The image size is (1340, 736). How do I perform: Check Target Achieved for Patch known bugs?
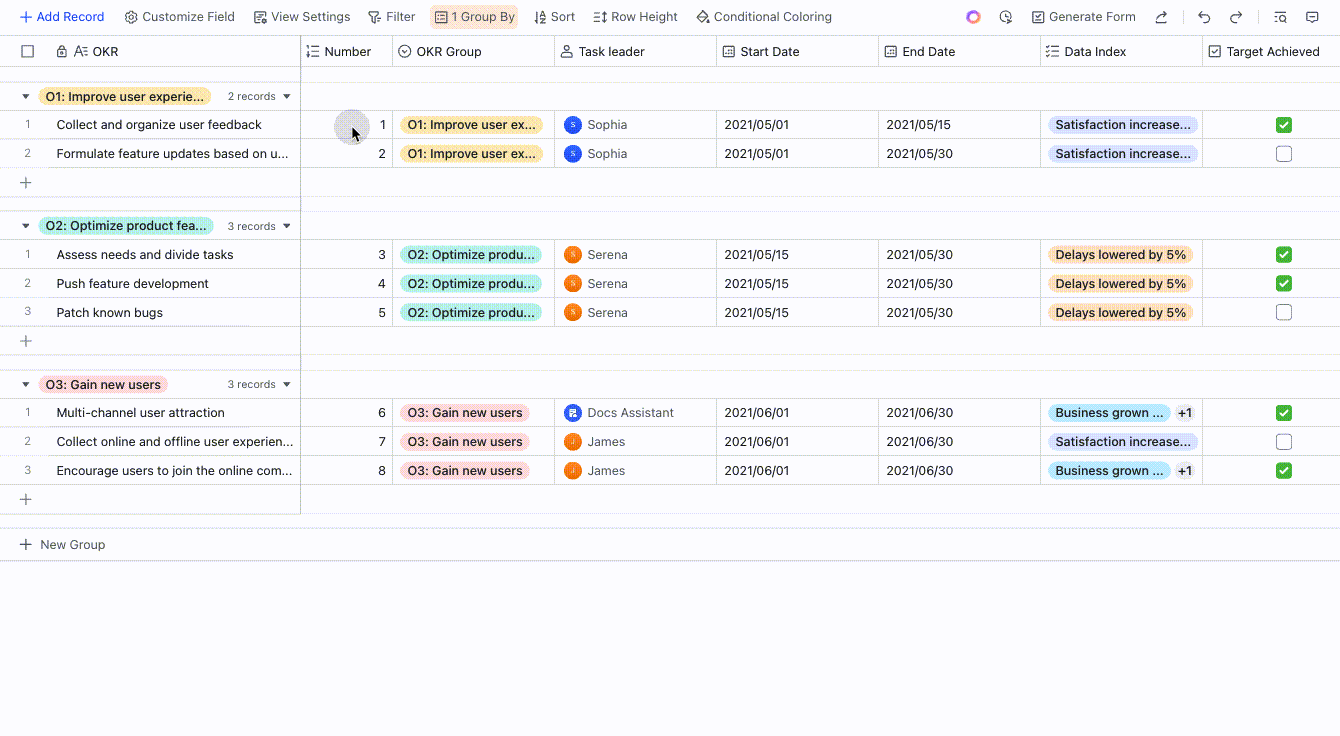(1284, 313)
